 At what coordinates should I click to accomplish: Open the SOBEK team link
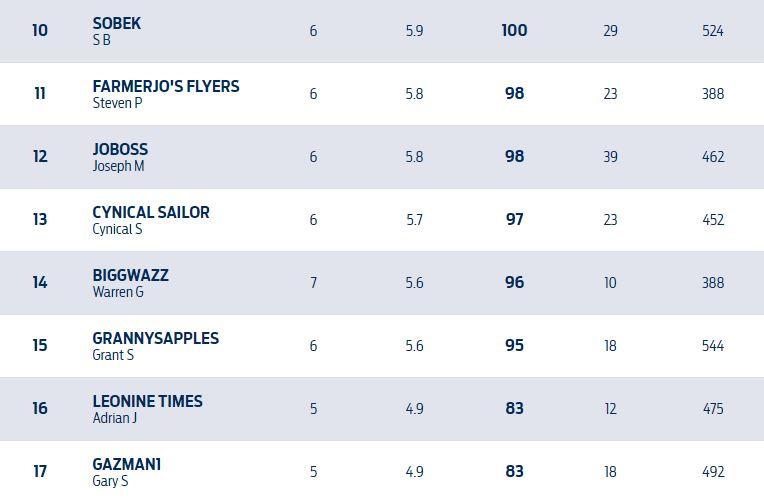point(117,23)
